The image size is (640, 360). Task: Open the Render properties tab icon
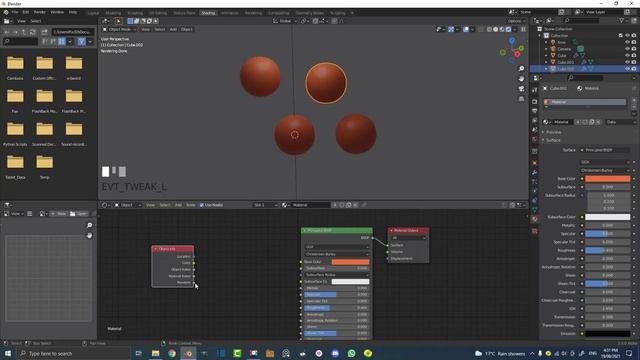click(x=535, y=101)
